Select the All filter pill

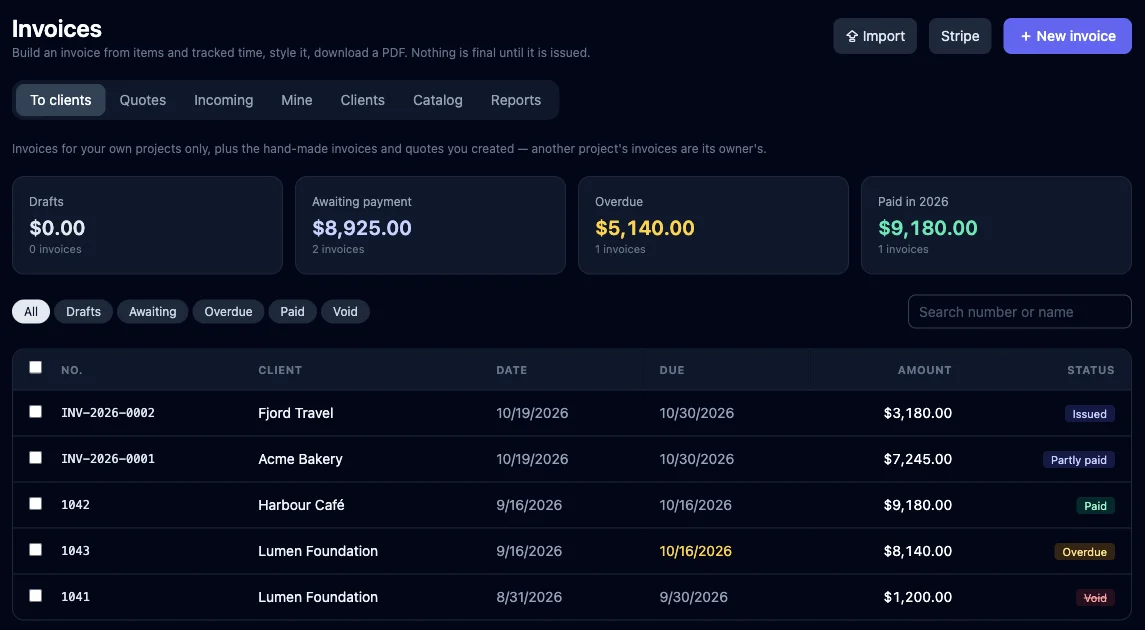point(31,312)
